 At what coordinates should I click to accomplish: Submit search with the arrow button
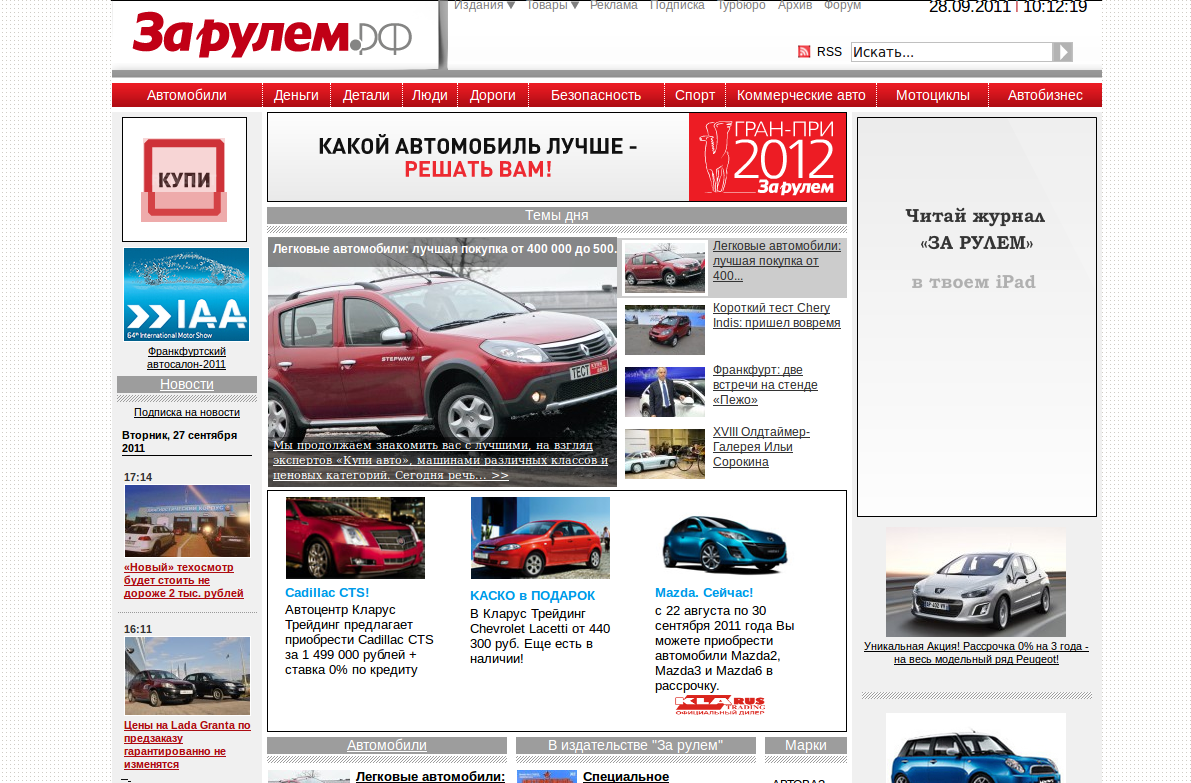tap(1062, 52)
